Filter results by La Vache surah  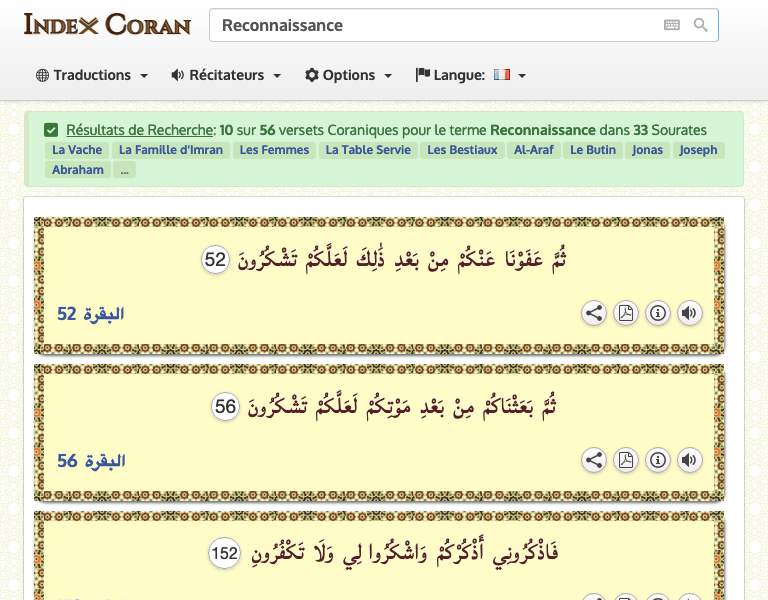coord(76,150)
